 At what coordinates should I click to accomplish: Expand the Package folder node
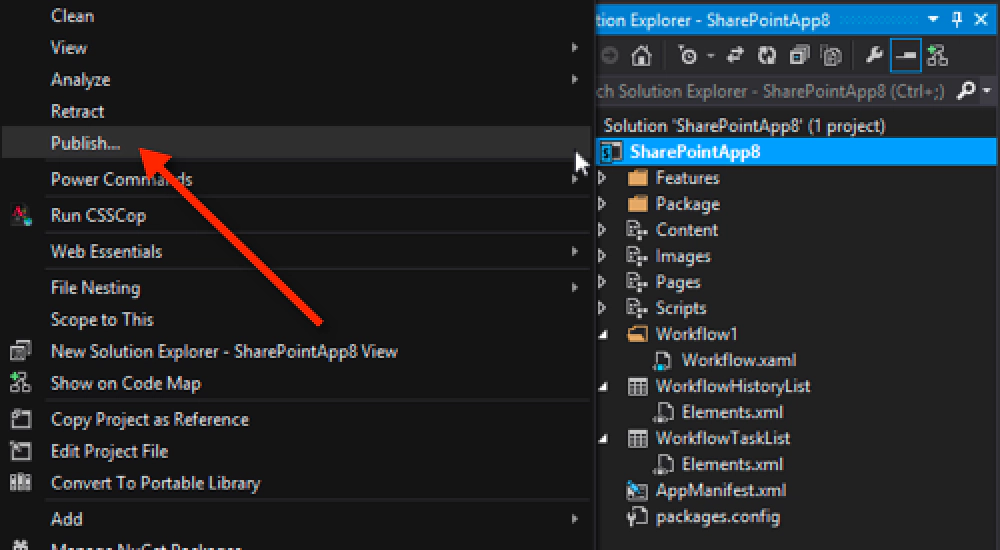click(x=602, y=204)
